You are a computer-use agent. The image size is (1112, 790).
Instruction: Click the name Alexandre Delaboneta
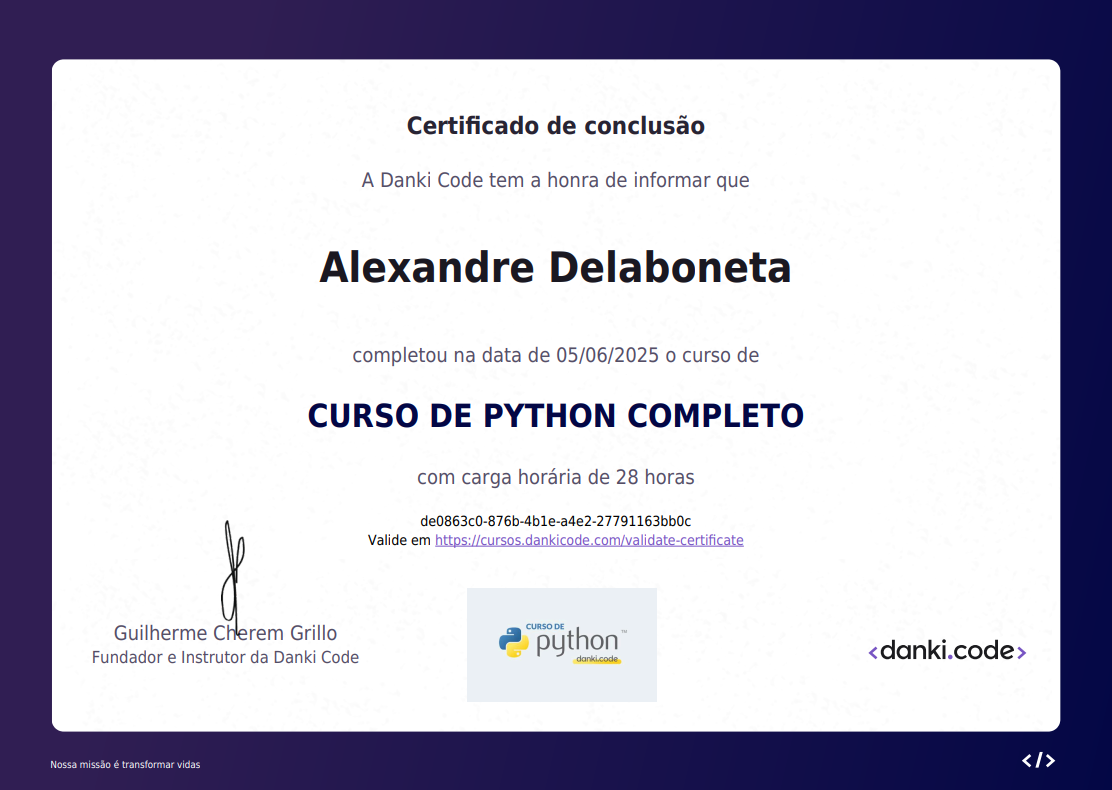pyautogui.click(x=555, y=268)
